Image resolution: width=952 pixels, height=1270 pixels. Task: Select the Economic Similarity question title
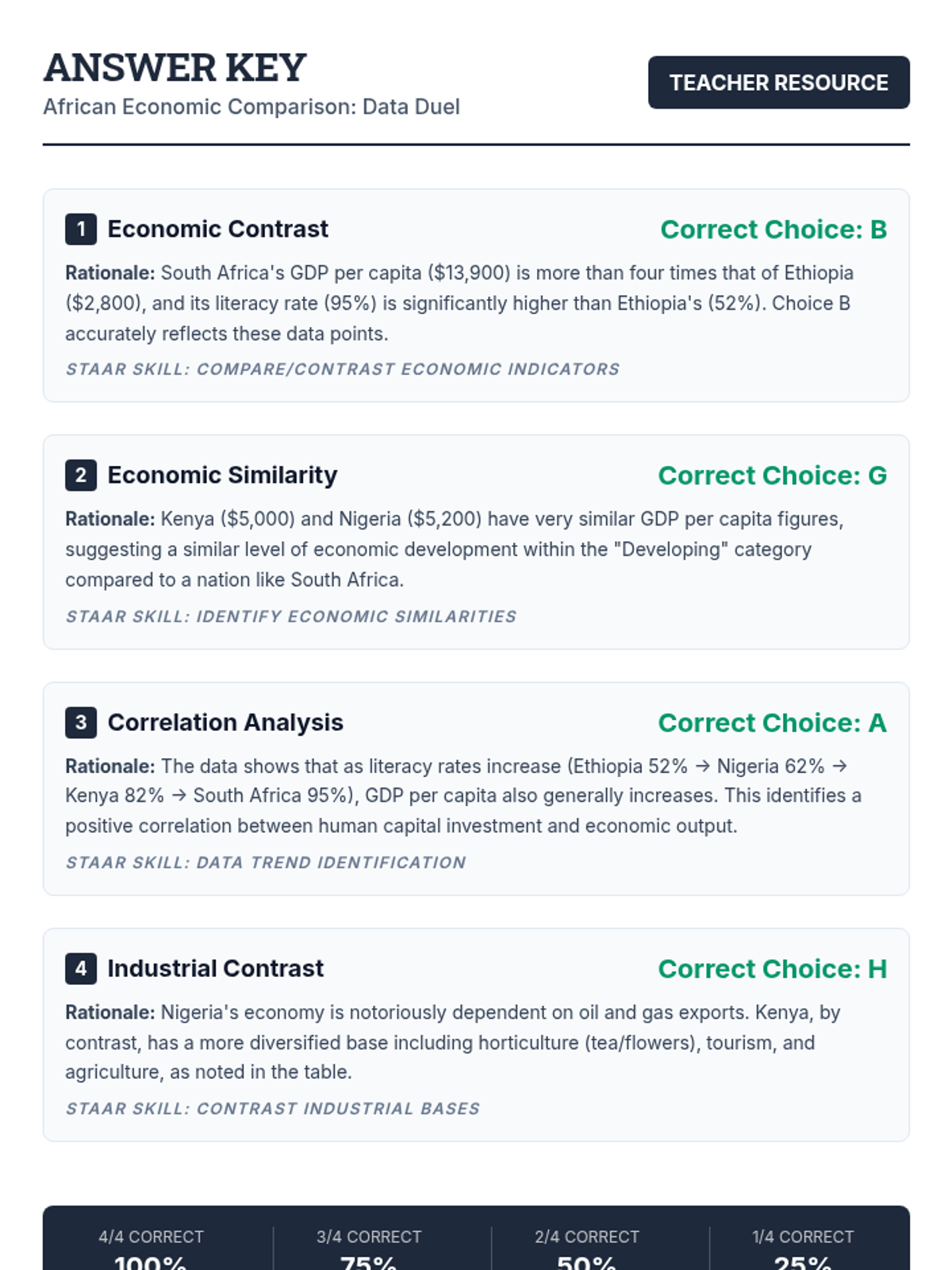tap(222, 475)
